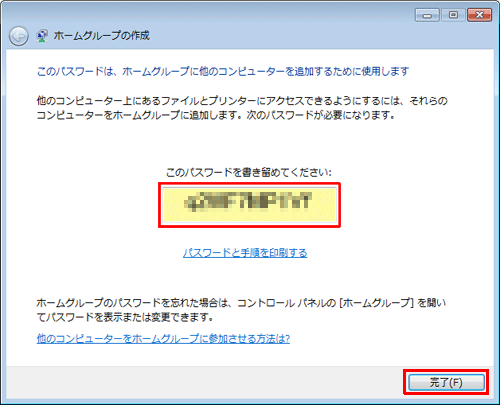Click the ホームグループの作成 title text
Screen dimensions: 500x405
point(102,36)
